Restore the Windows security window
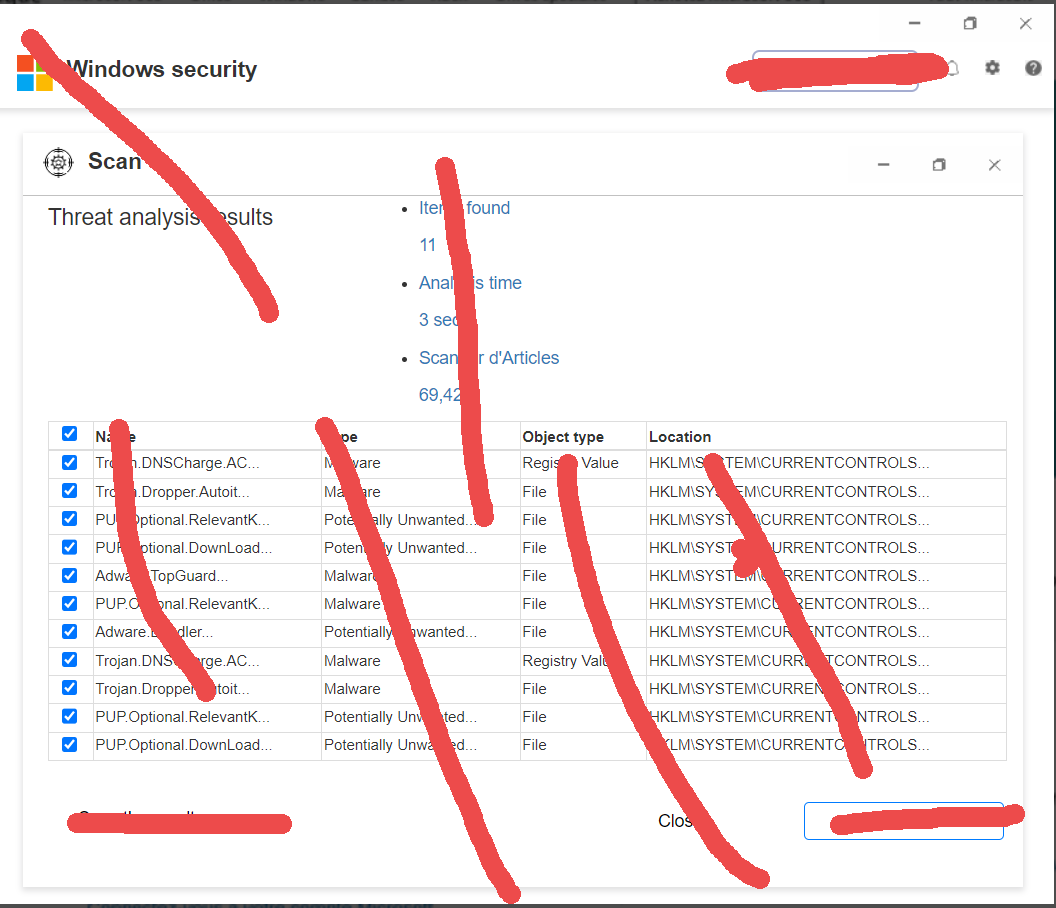Screen dimensions: 1056x908 (x=970, y=24)
